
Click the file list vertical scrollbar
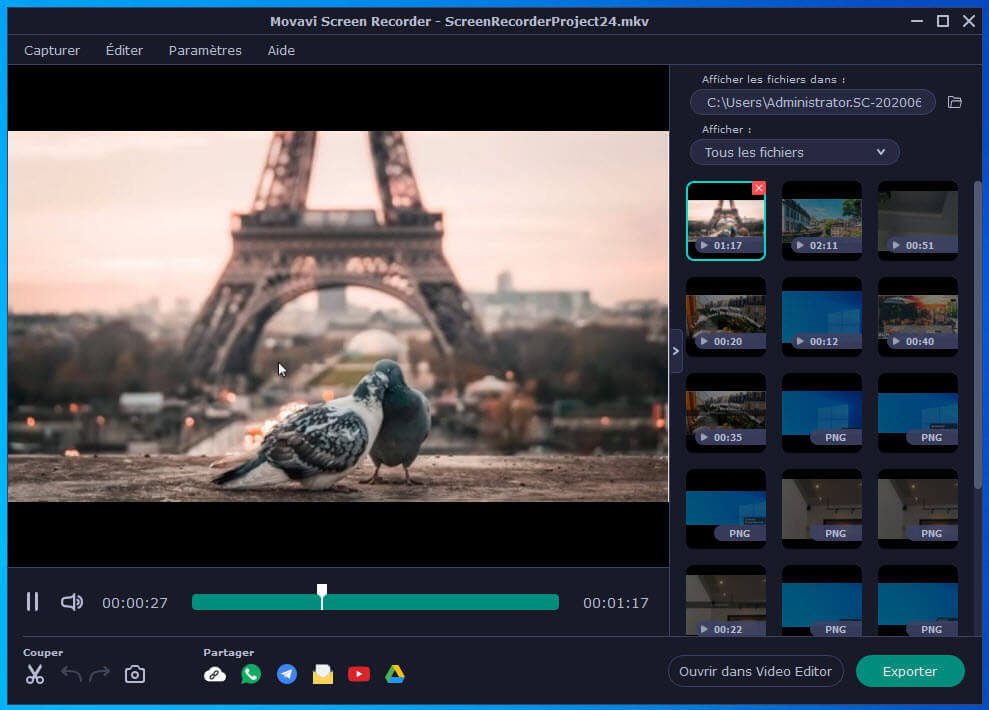pyautogui.click(x=978, y=334)
